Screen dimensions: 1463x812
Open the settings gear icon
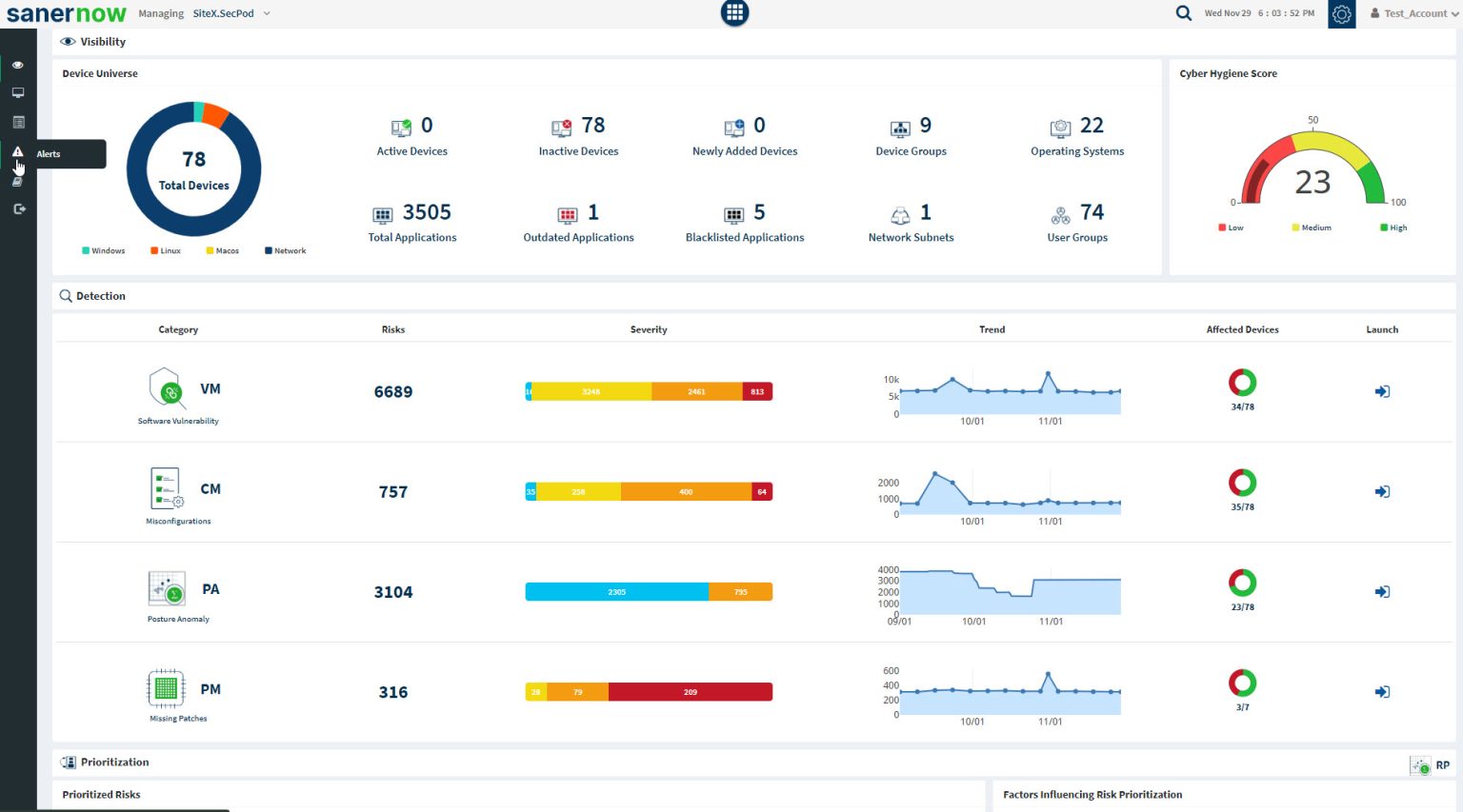(x=1342, y=13)
